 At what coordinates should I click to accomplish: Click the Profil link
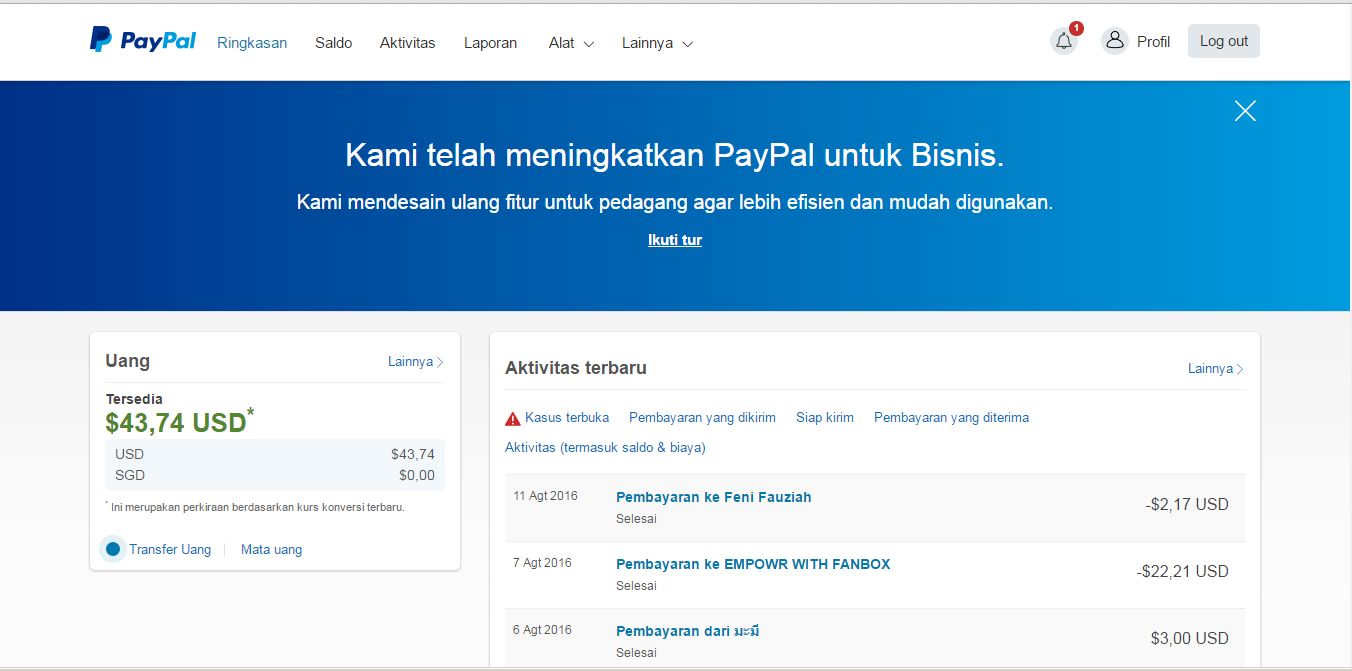coord(1153,42)
